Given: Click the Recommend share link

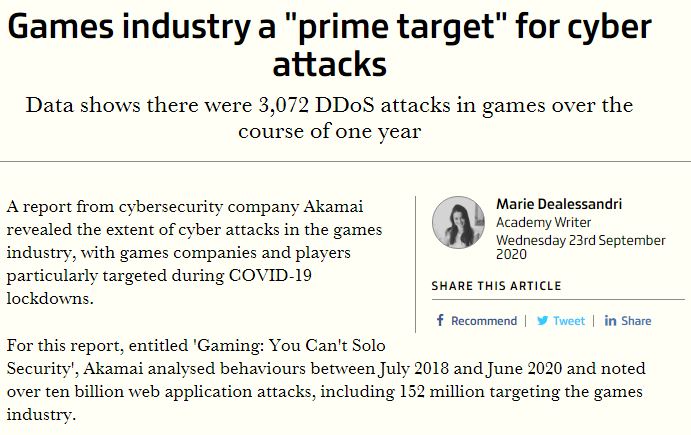Looking at the screenshot, I should (484, 321).
